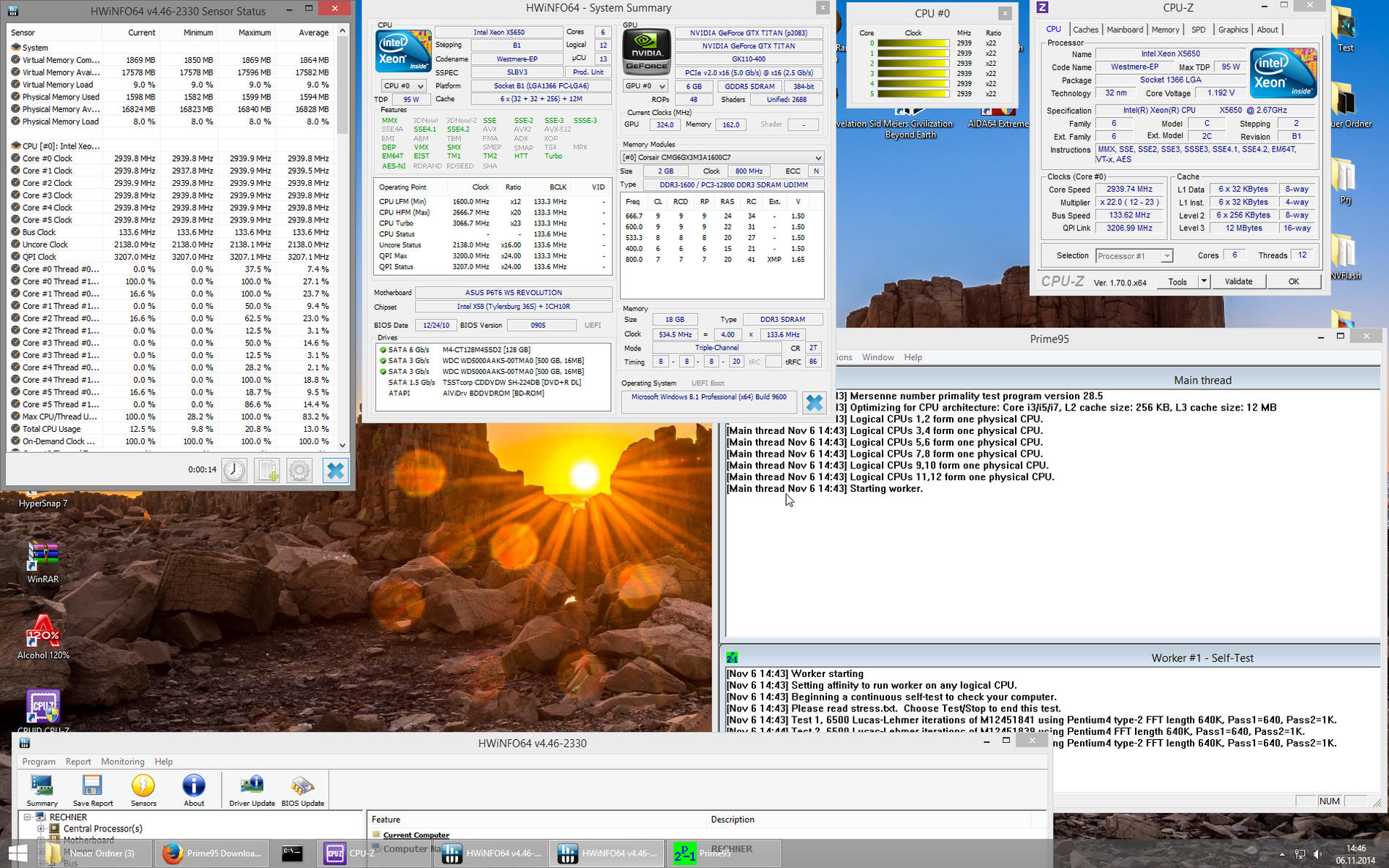The height and width of the screenshot is (868, 1389).
Task: Open the Report menu in HWiNFO64
Action: pos(78,762)
